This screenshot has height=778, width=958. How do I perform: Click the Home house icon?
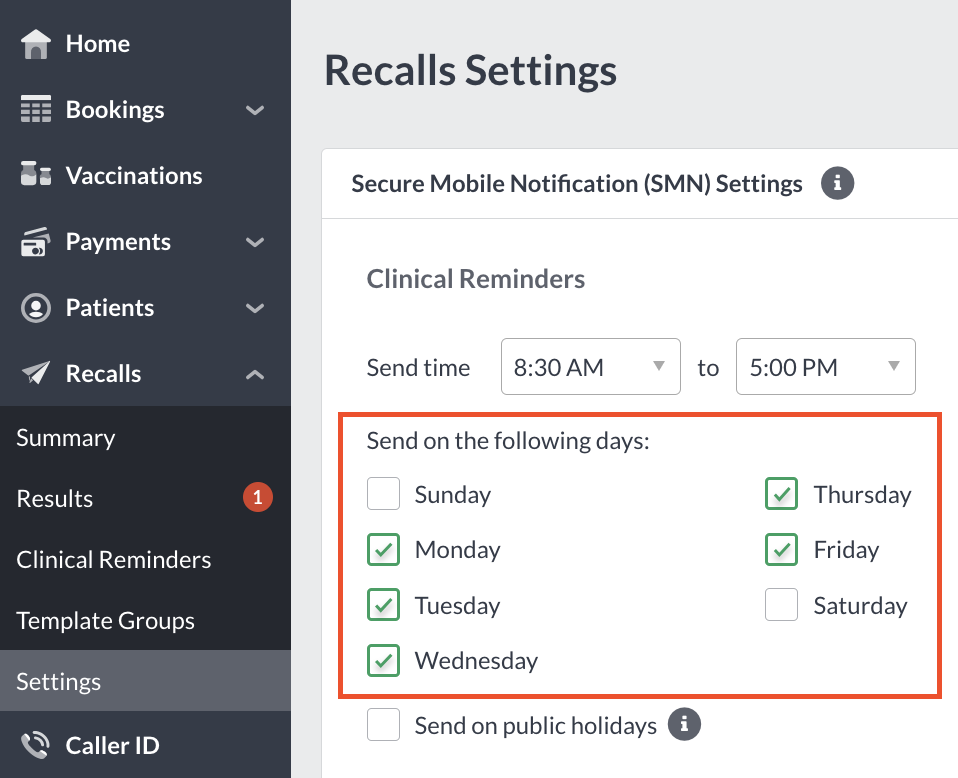pos(35,44)
